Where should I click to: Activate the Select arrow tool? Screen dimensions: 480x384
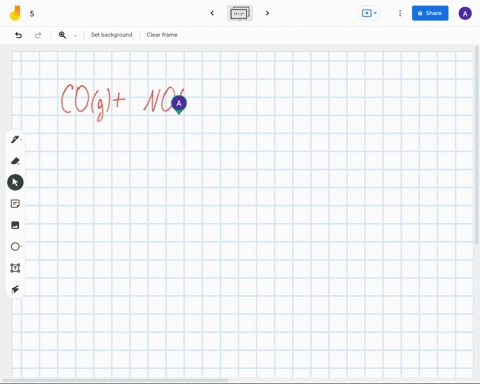[x=15, y=182]
